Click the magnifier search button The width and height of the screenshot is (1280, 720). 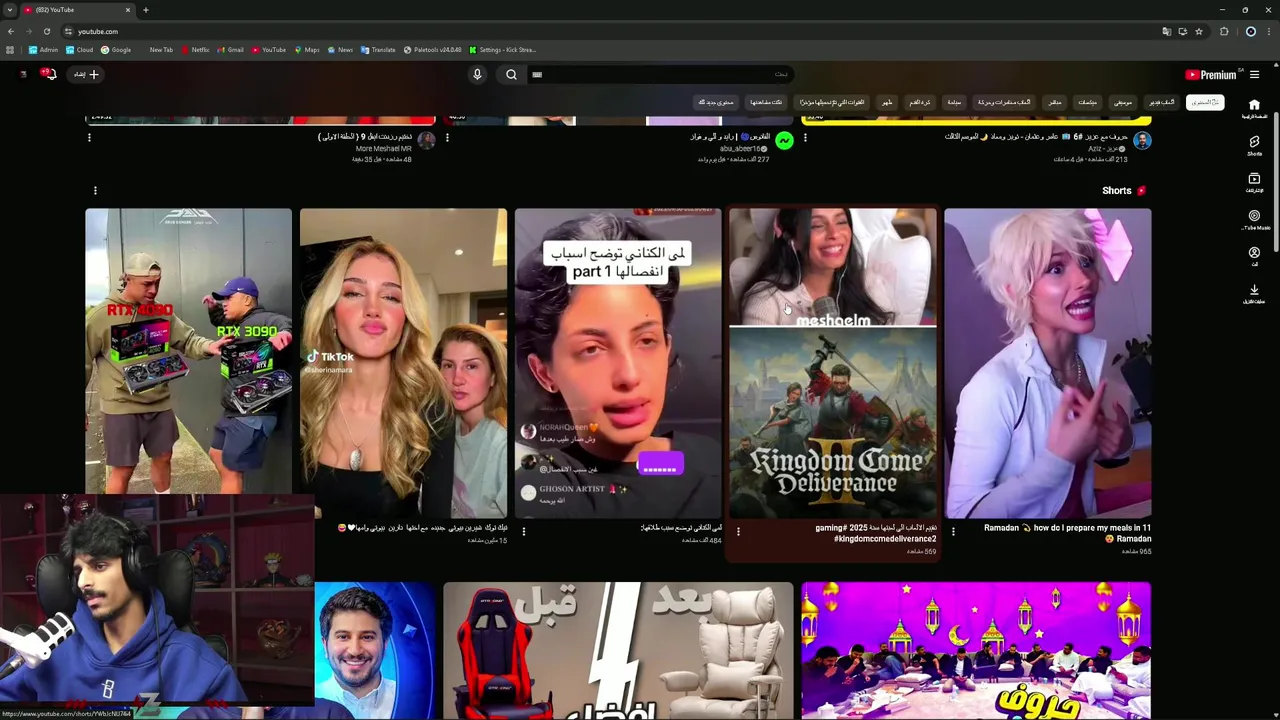click(x=511, y=74)
